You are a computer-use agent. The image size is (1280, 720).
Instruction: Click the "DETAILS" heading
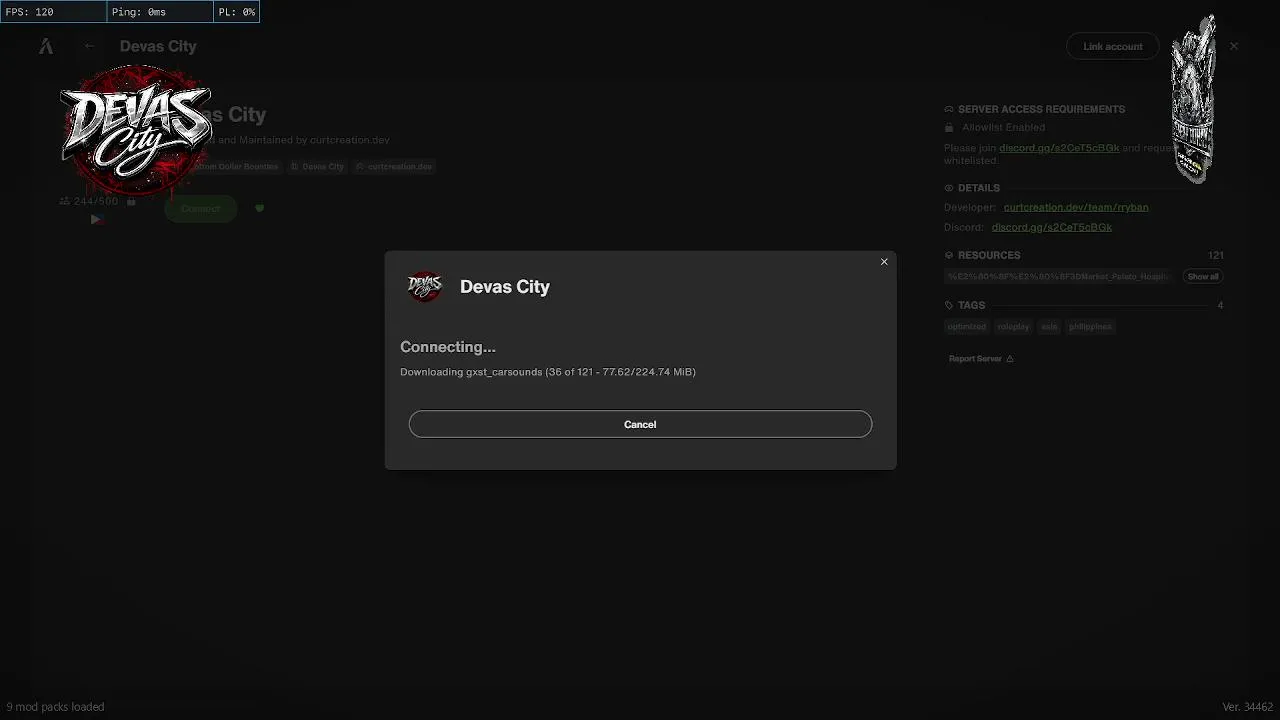point(979,188)
